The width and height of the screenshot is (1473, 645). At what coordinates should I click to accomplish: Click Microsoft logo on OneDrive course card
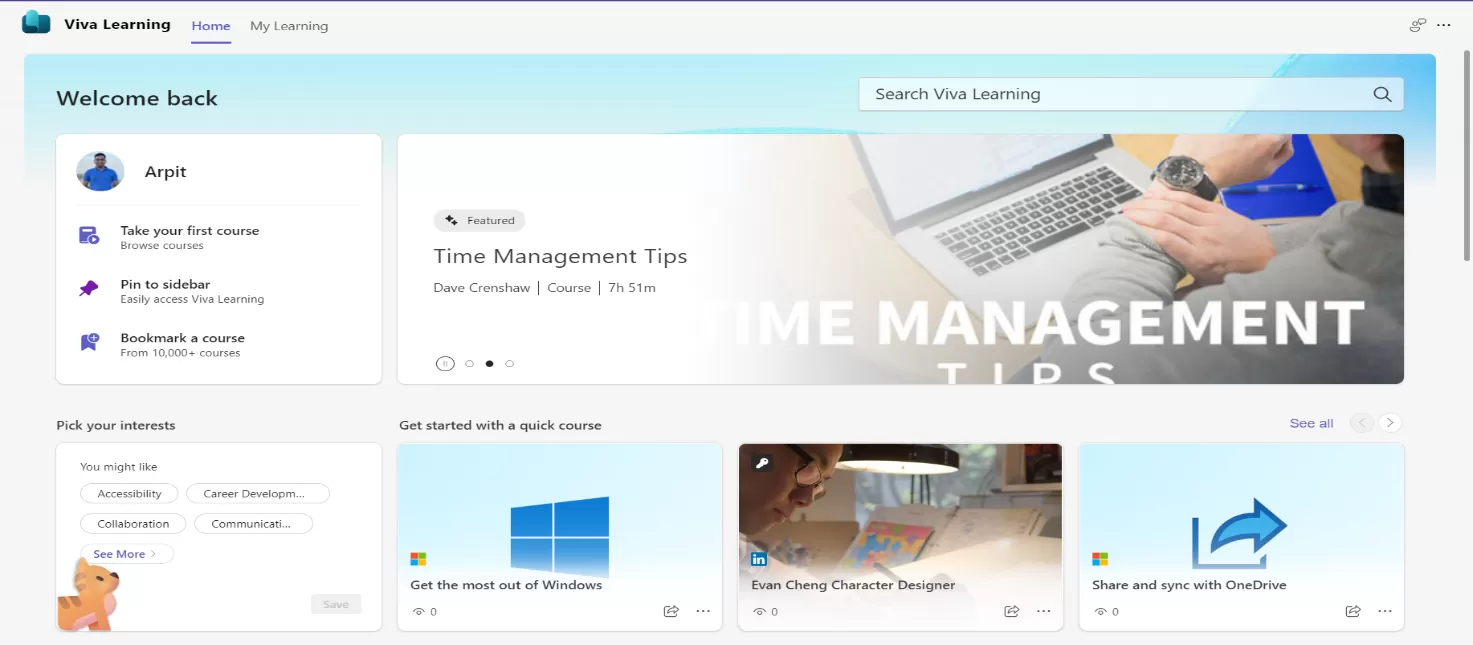point(1100,559)
